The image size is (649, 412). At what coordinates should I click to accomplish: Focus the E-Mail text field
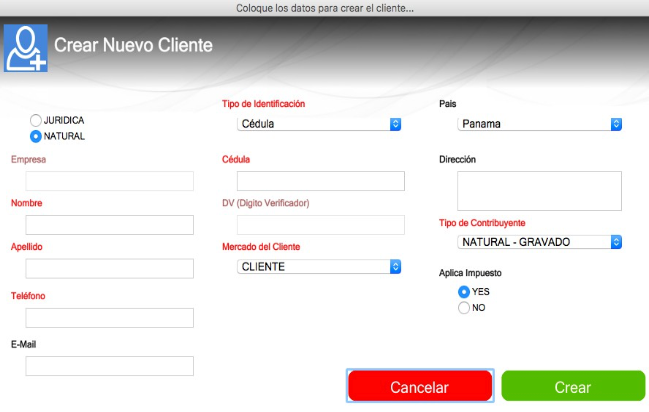110,366
